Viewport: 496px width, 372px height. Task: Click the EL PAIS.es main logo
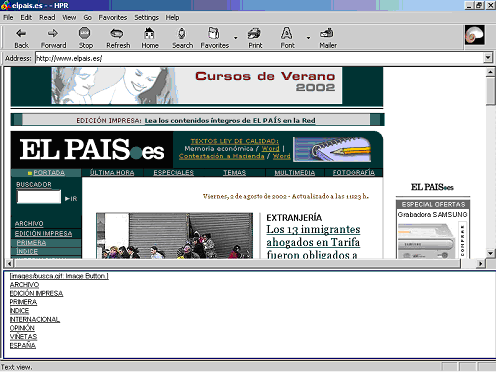(92, 150)
